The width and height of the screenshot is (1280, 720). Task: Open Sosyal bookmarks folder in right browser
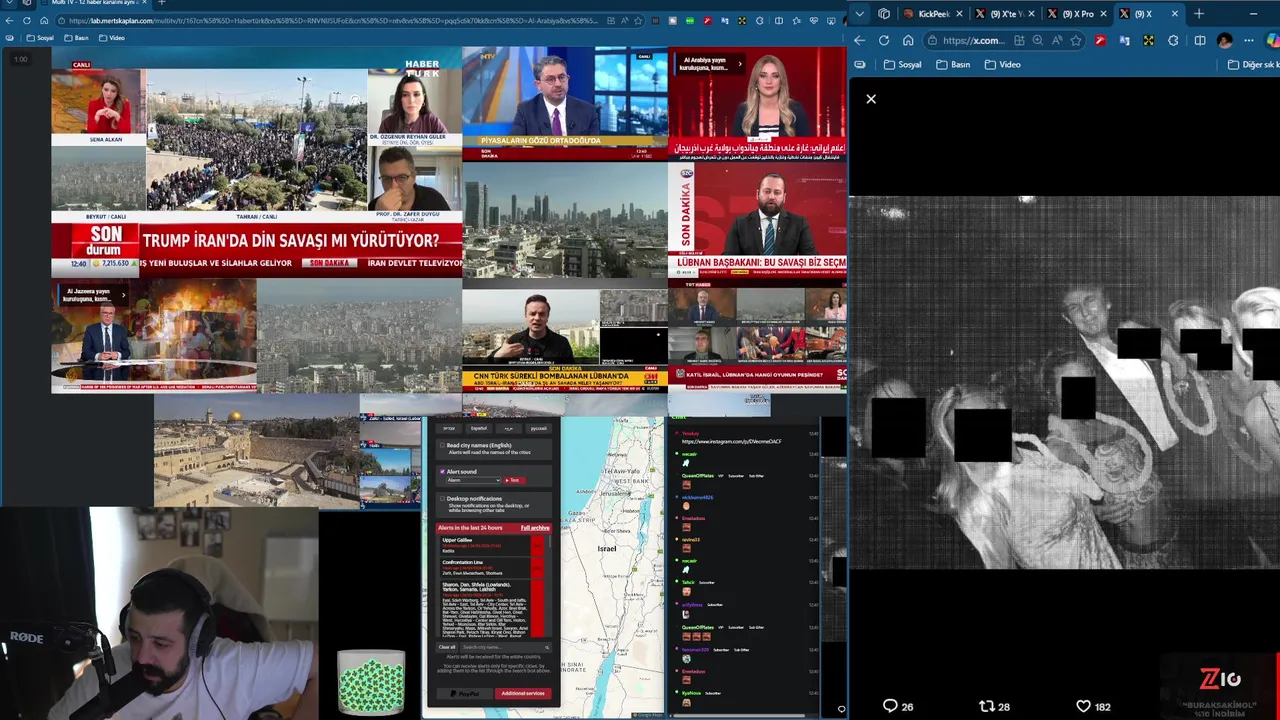tap(903, 64)
